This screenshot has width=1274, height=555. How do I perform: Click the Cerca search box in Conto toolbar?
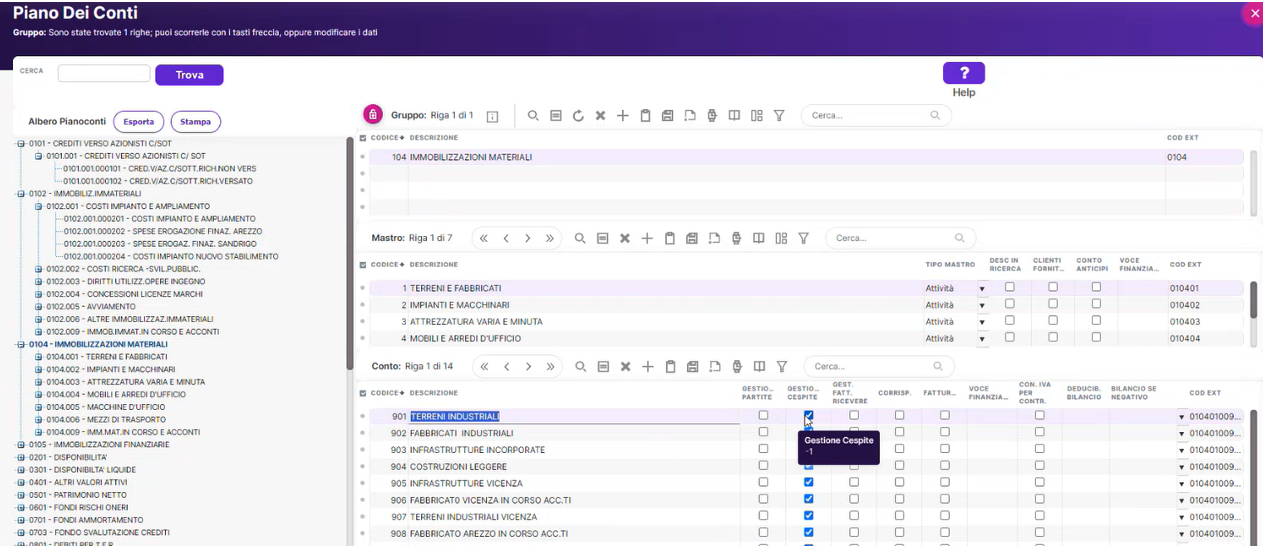(879, 367)
